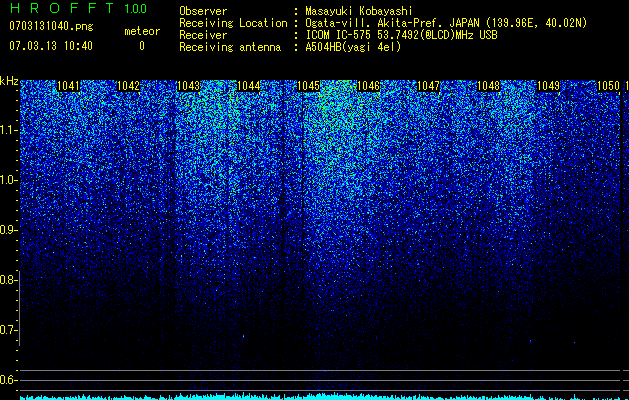Click the 1048 time marker

489,86
